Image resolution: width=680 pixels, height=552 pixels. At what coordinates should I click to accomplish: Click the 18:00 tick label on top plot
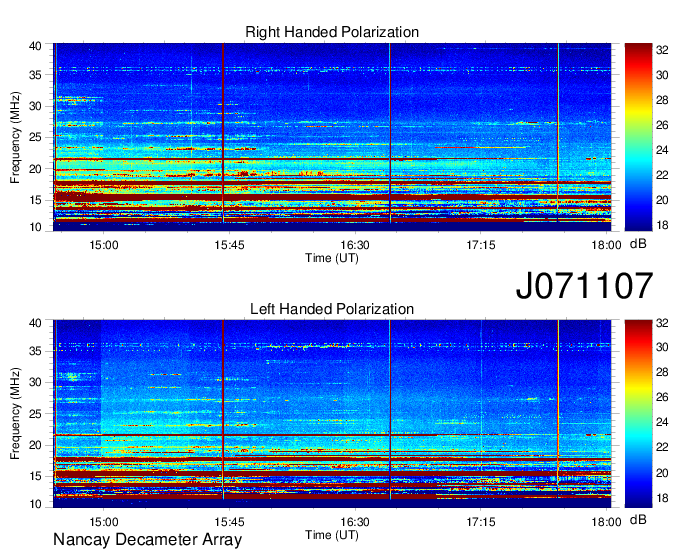click(606, 245)
